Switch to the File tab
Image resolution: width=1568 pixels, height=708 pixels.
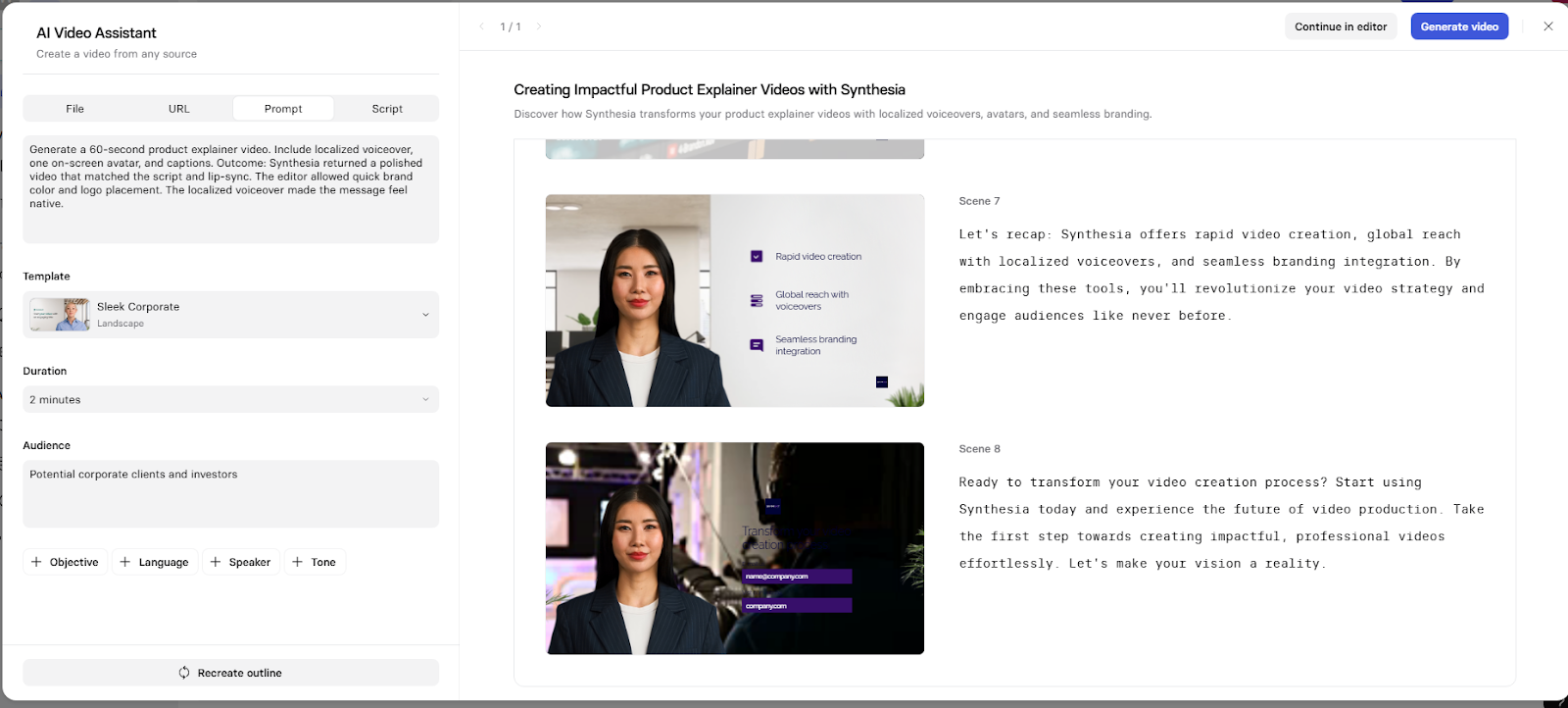pos(75,109)
